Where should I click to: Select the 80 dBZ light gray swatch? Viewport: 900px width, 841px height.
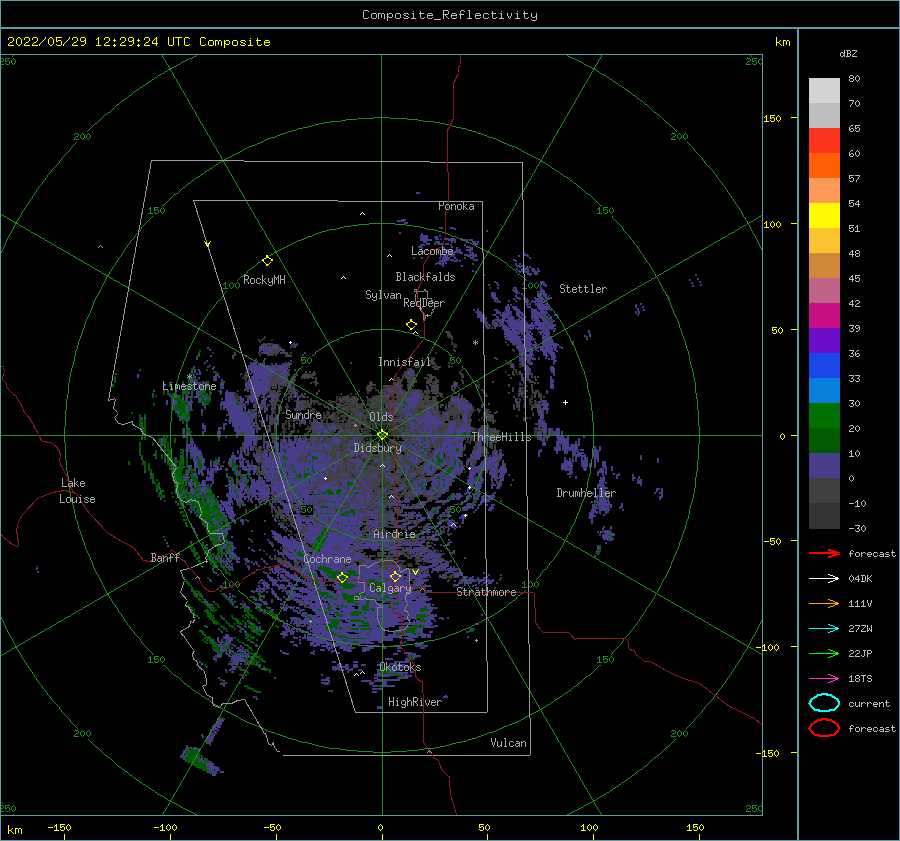point(824,90)
